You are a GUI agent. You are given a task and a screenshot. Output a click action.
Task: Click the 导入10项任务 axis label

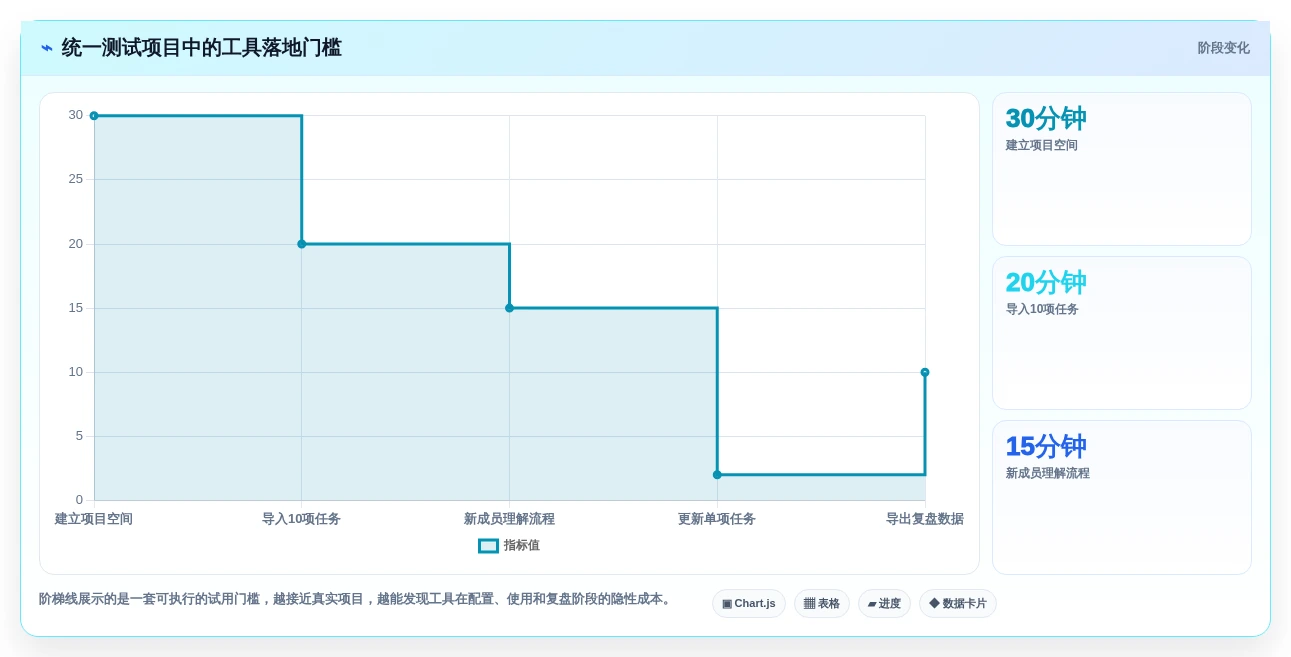point(301,519)
